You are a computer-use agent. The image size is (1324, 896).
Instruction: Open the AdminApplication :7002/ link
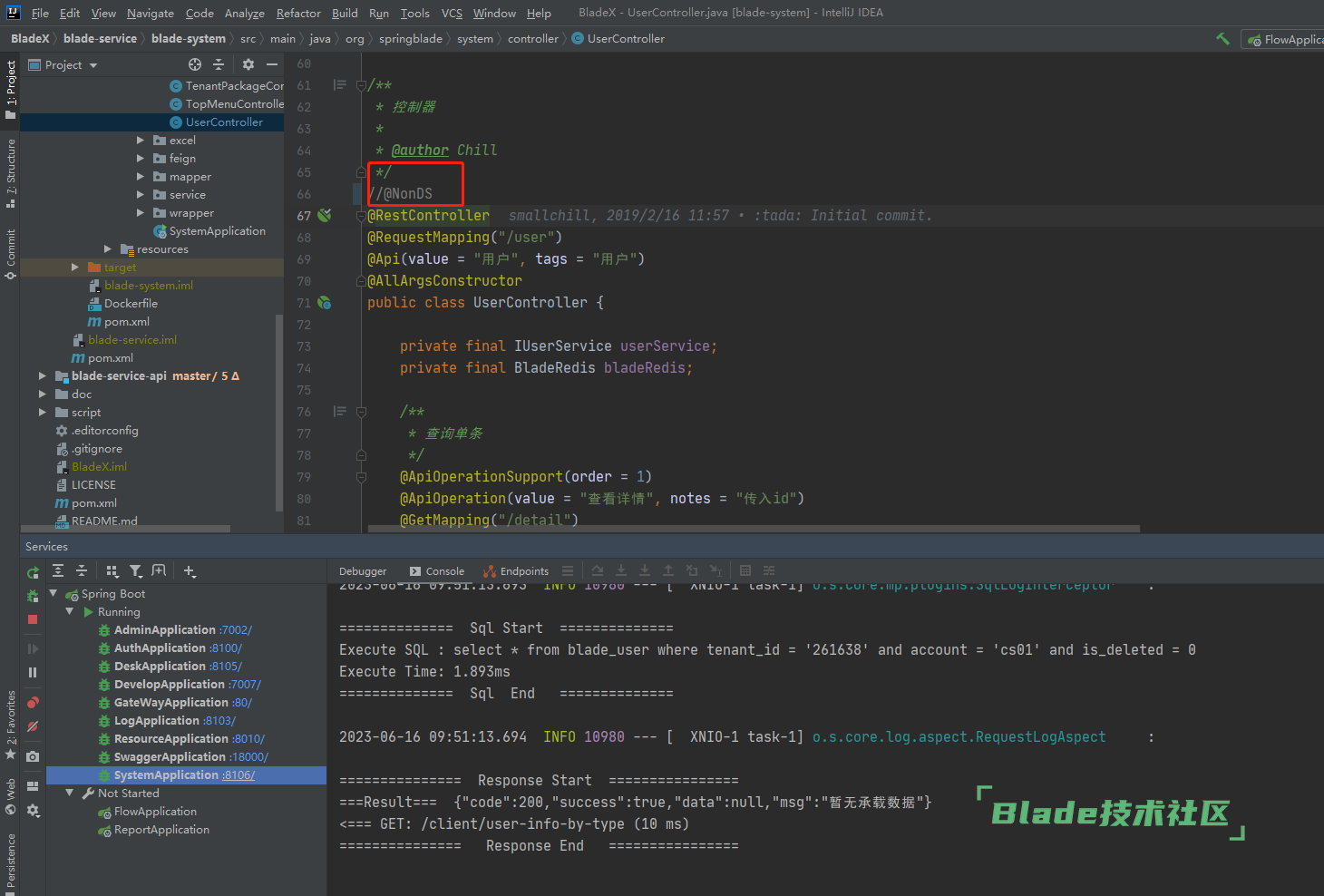pos(236,629)
